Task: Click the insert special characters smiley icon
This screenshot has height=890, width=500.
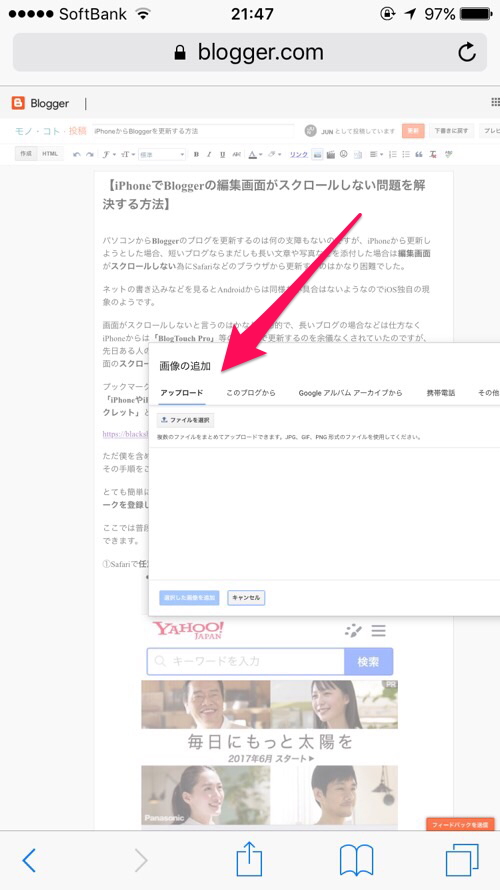Action: coord(344,154)
